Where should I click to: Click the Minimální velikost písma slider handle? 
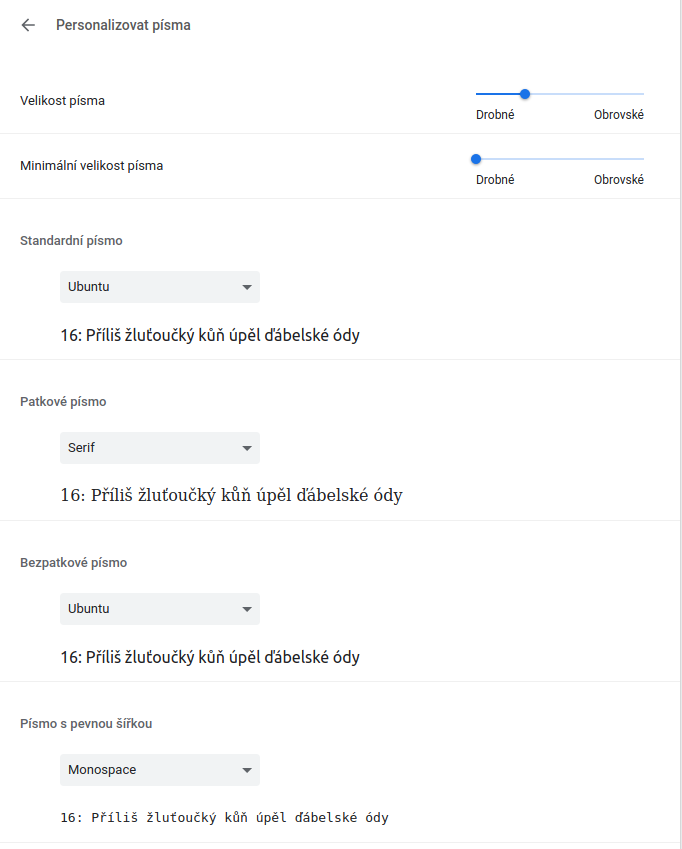(476, 159)
